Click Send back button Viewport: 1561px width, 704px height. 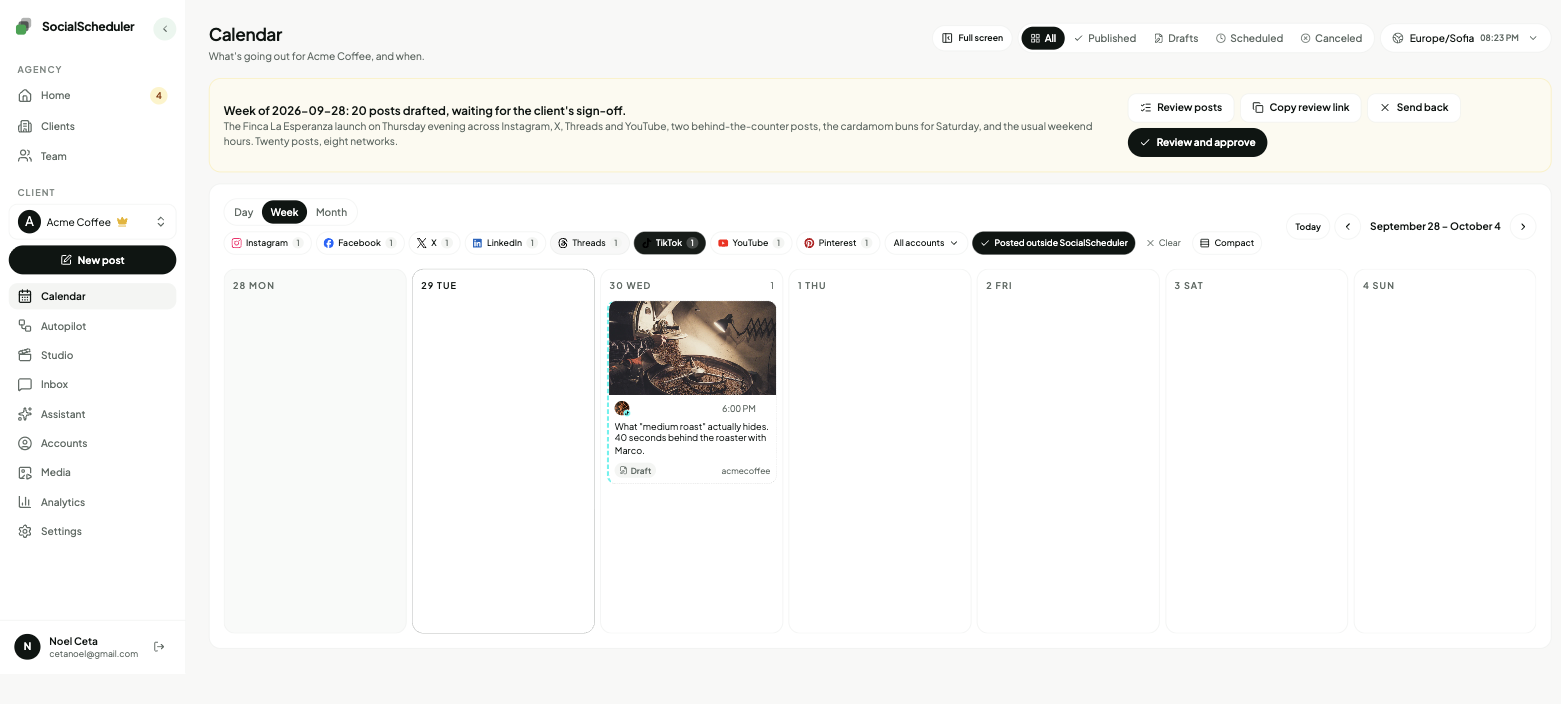pyautogui.click(x=1413, y=107)
